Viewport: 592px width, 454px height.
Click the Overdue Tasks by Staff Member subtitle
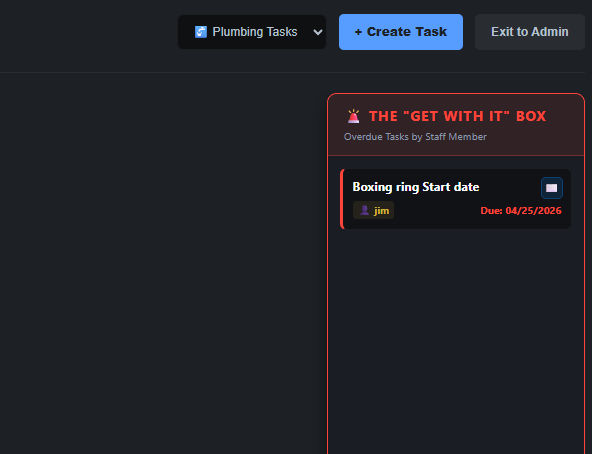[415, 137]
